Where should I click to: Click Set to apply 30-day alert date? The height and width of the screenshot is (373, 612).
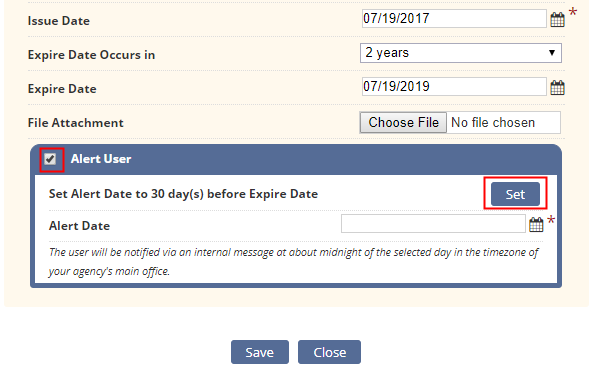tap(515, 194)
